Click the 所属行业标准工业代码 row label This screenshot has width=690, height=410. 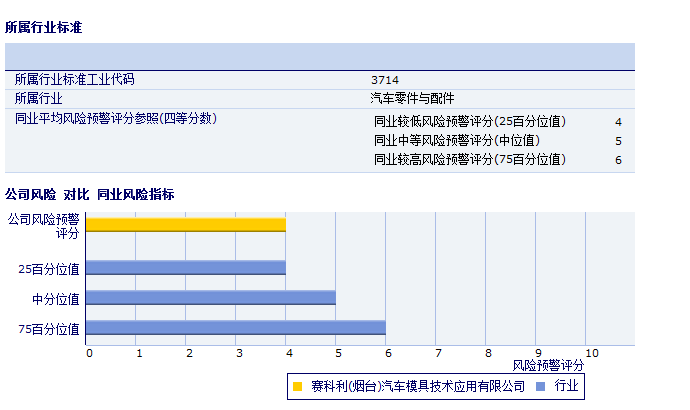point(74,79)
